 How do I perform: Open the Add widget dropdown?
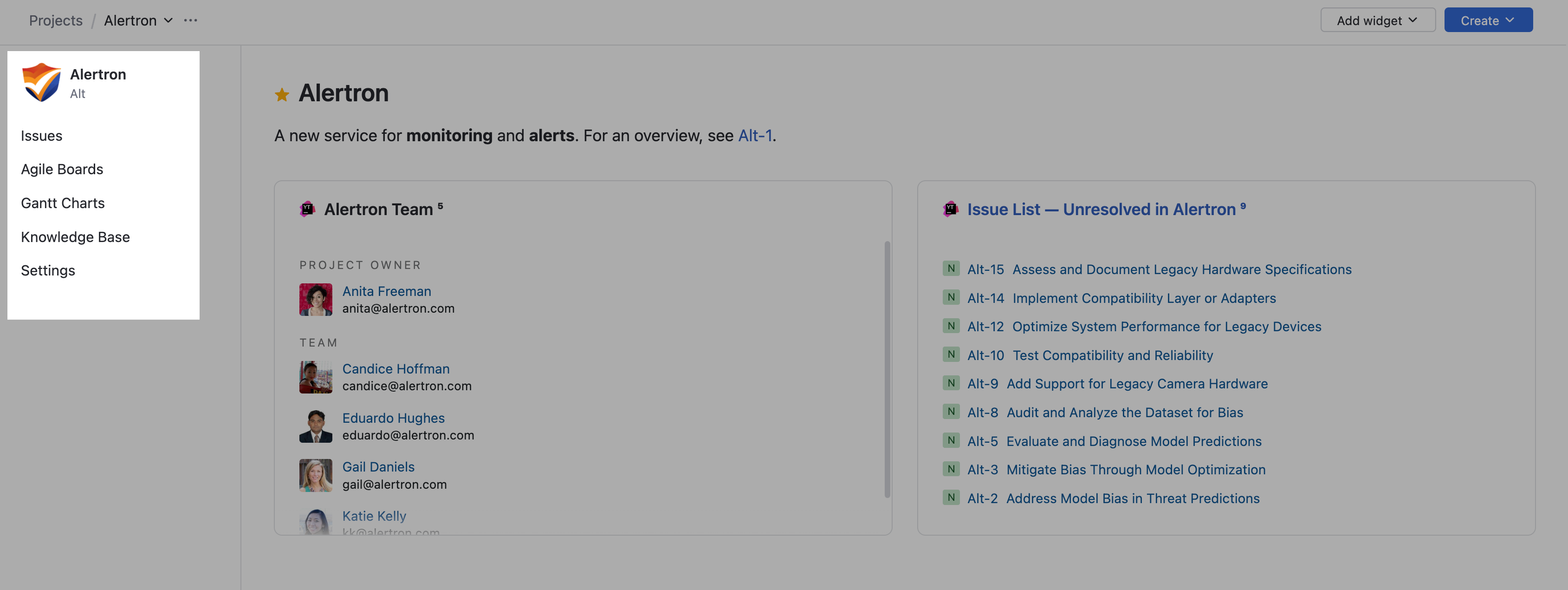[x=1378, y=20]
